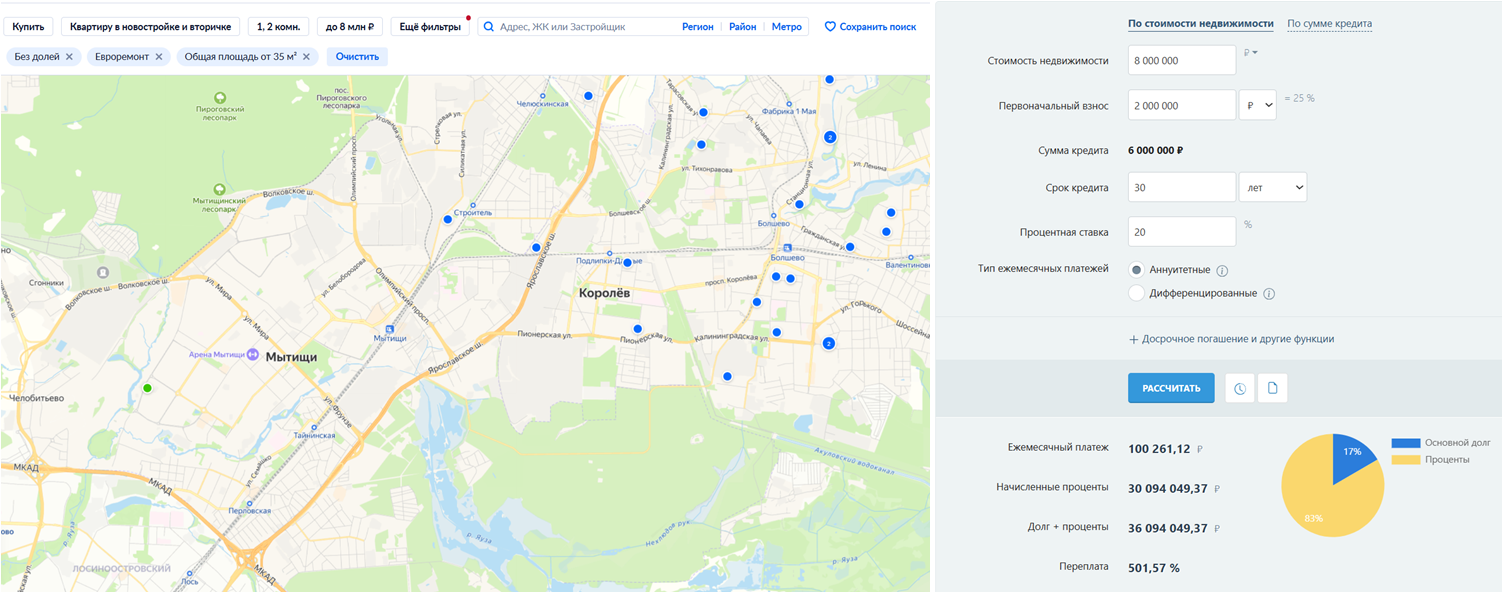
Task: Open Ещё фильтры additional filters
Action: point(430,27)
